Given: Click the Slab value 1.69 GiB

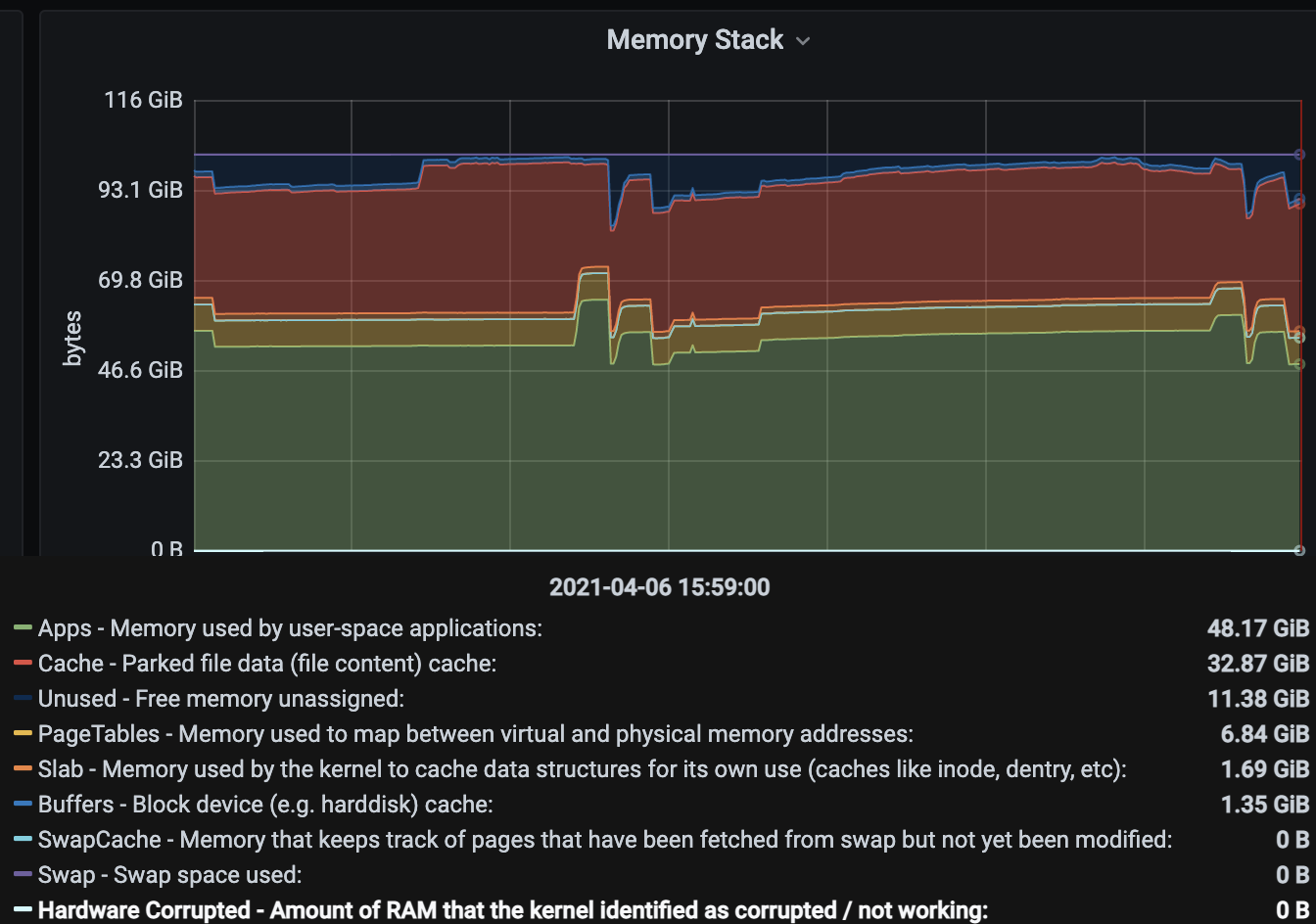Looking at the screenshot, I should (1265, 769).
